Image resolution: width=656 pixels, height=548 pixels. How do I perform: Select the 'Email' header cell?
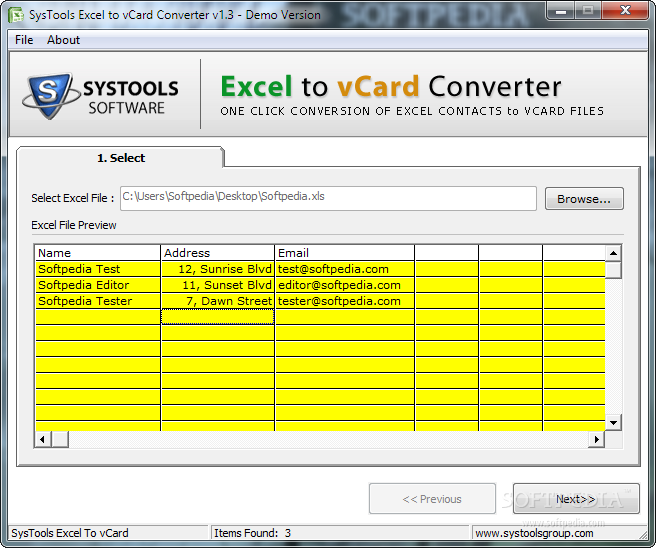click(x=345, y=253)
